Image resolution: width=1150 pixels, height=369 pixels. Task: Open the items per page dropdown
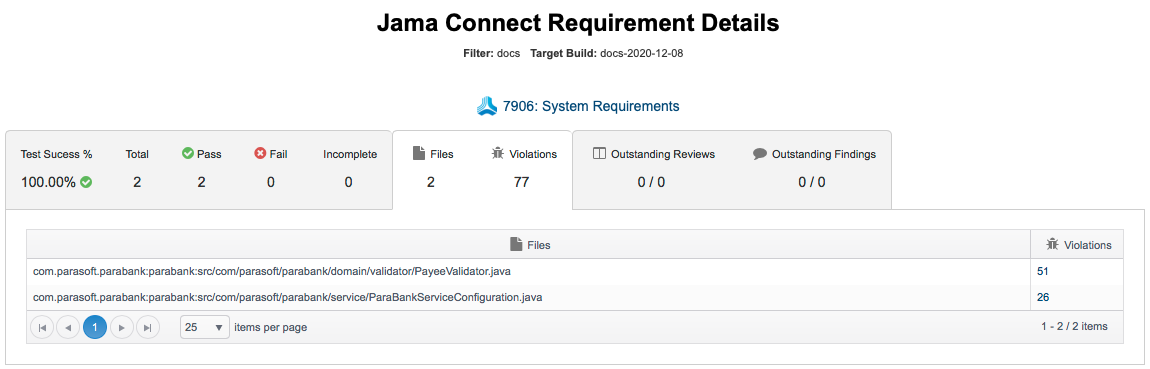205,327
